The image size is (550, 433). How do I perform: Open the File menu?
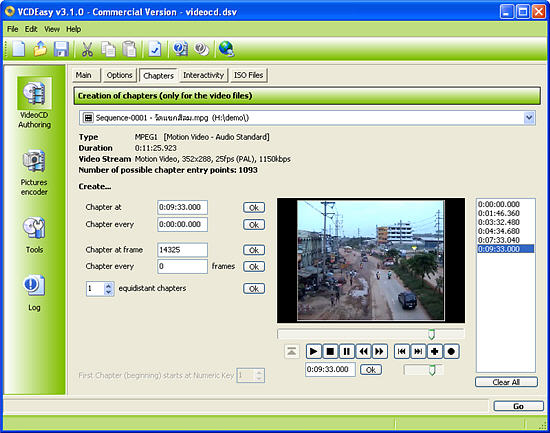(x=12, y=29)
